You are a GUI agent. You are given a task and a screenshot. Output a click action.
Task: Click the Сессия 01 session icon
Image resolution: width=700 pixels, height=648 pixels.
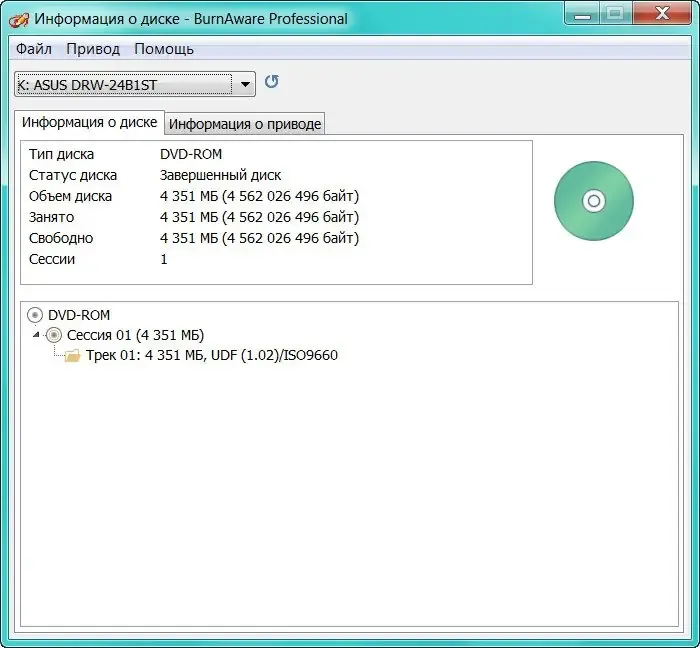(x=54, y=335)
